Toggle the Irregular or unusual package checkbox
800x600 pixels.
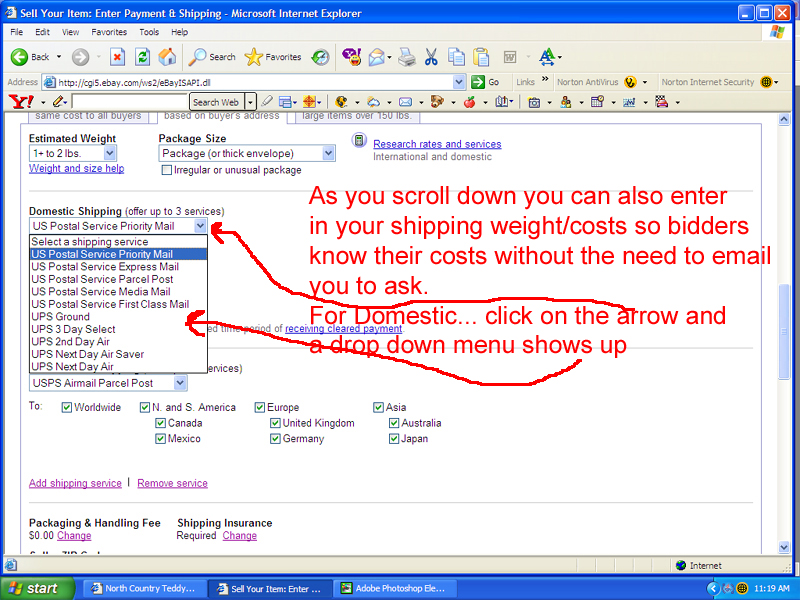coord(167,170)
